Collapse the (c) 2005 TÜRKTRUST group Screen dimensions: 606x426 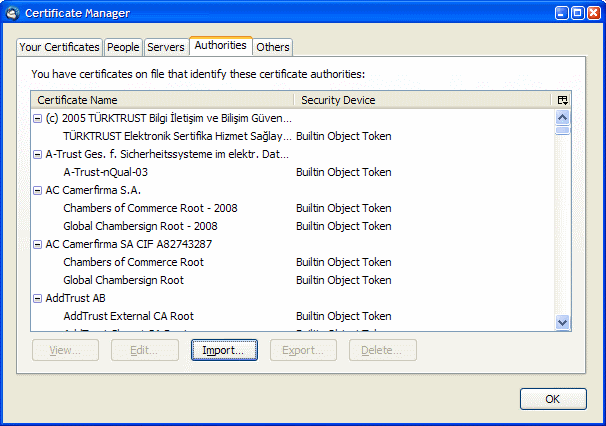pyautogui.click(x=37, y=118)
